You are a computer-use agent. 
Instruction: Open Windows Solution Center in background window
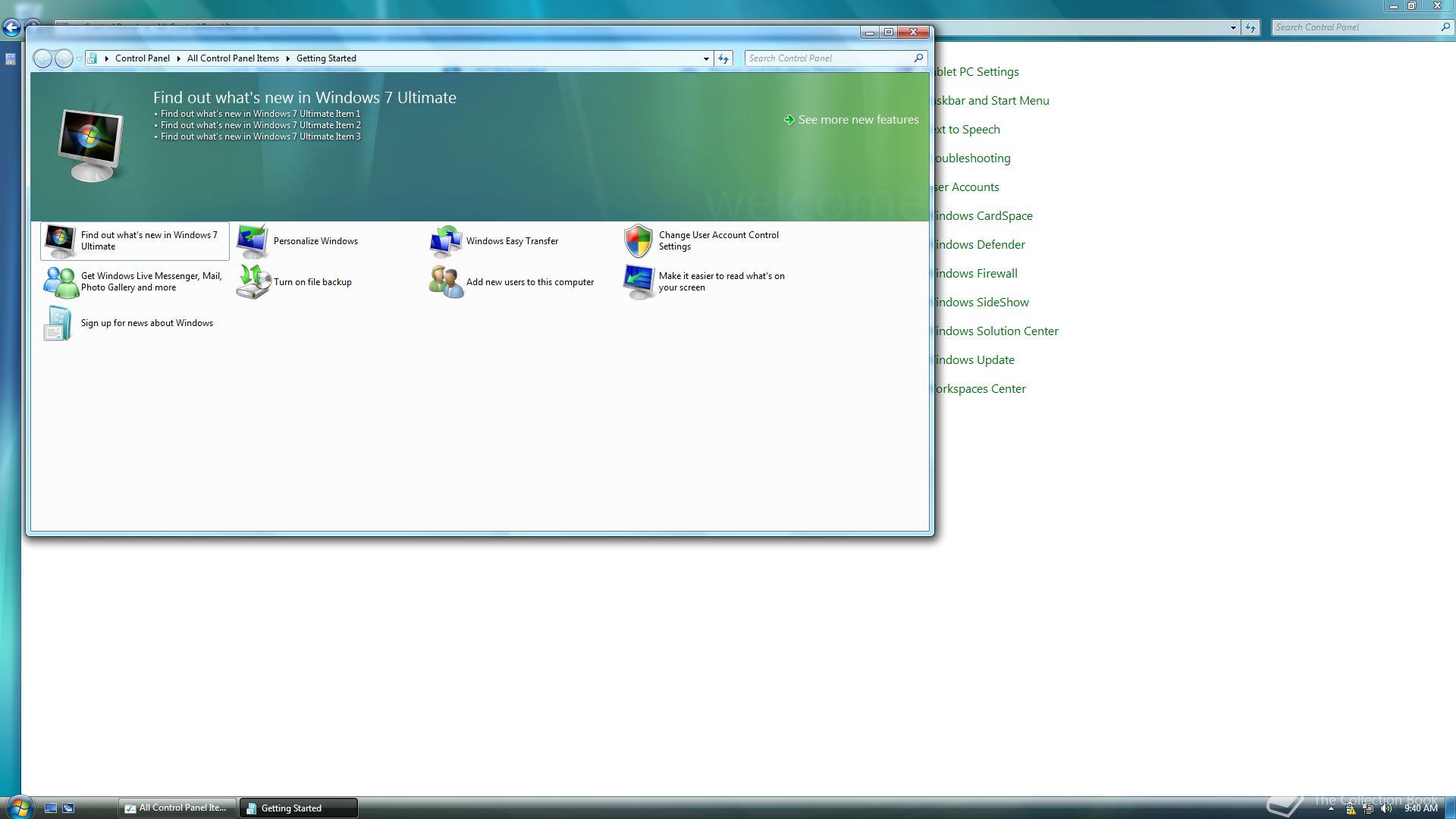[996, 331]
